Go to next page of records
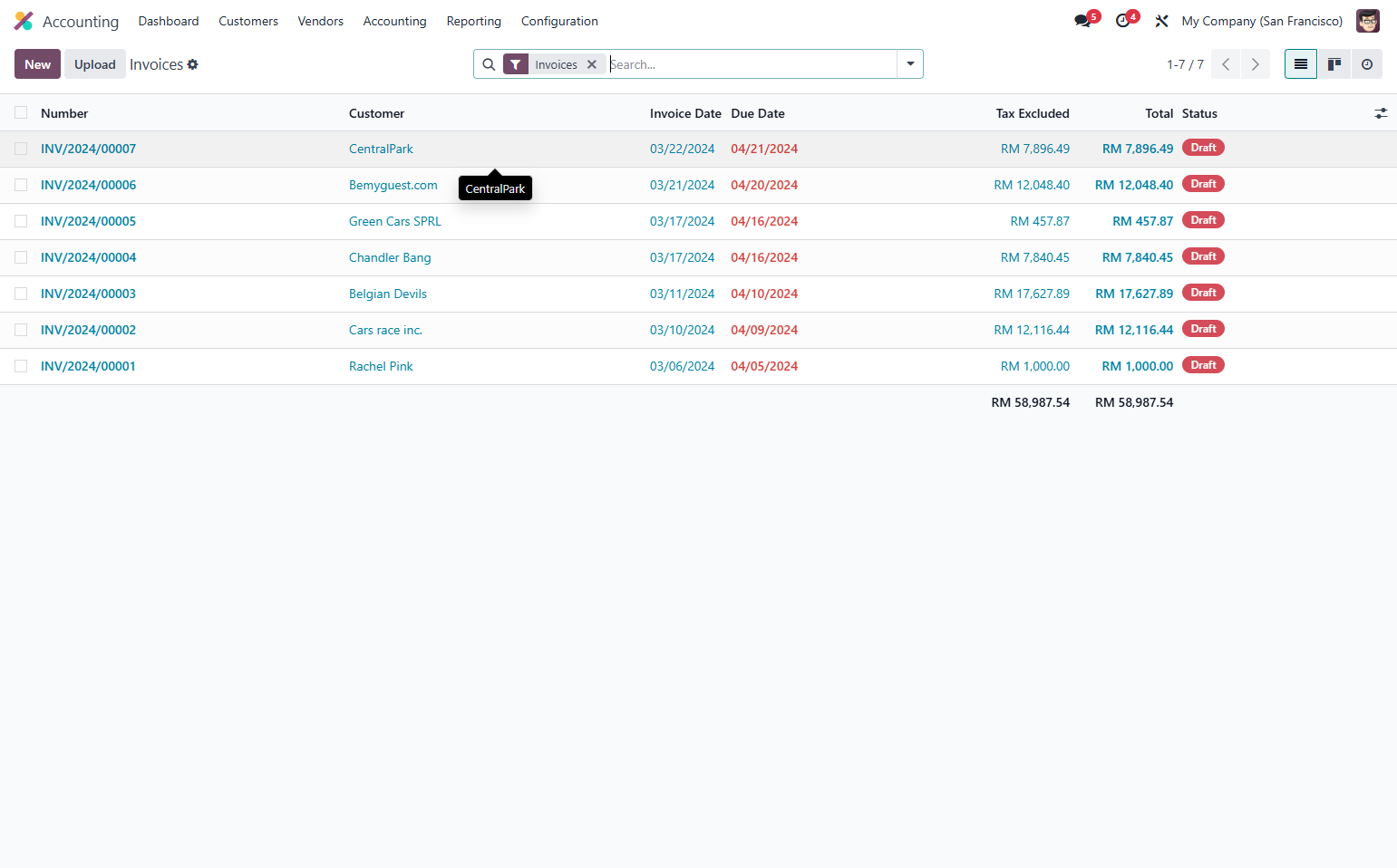 click(x=1256, y=64)
